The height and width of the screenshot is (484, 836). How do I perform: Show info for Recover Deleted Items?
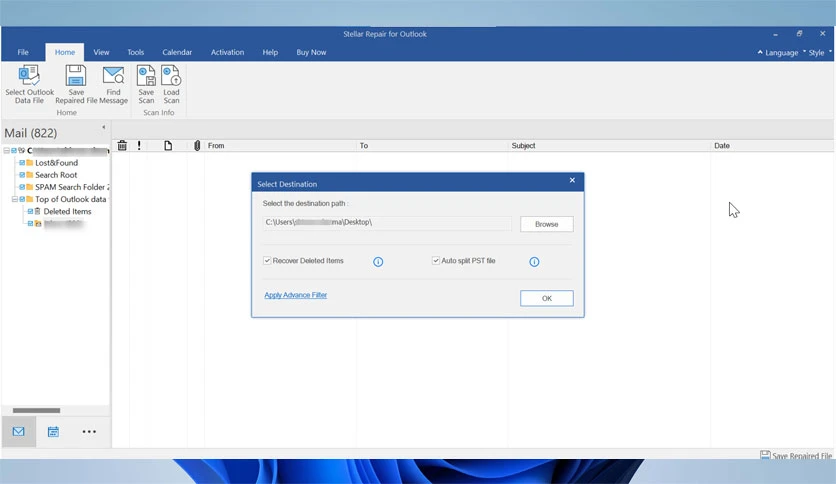coord(378,262)
